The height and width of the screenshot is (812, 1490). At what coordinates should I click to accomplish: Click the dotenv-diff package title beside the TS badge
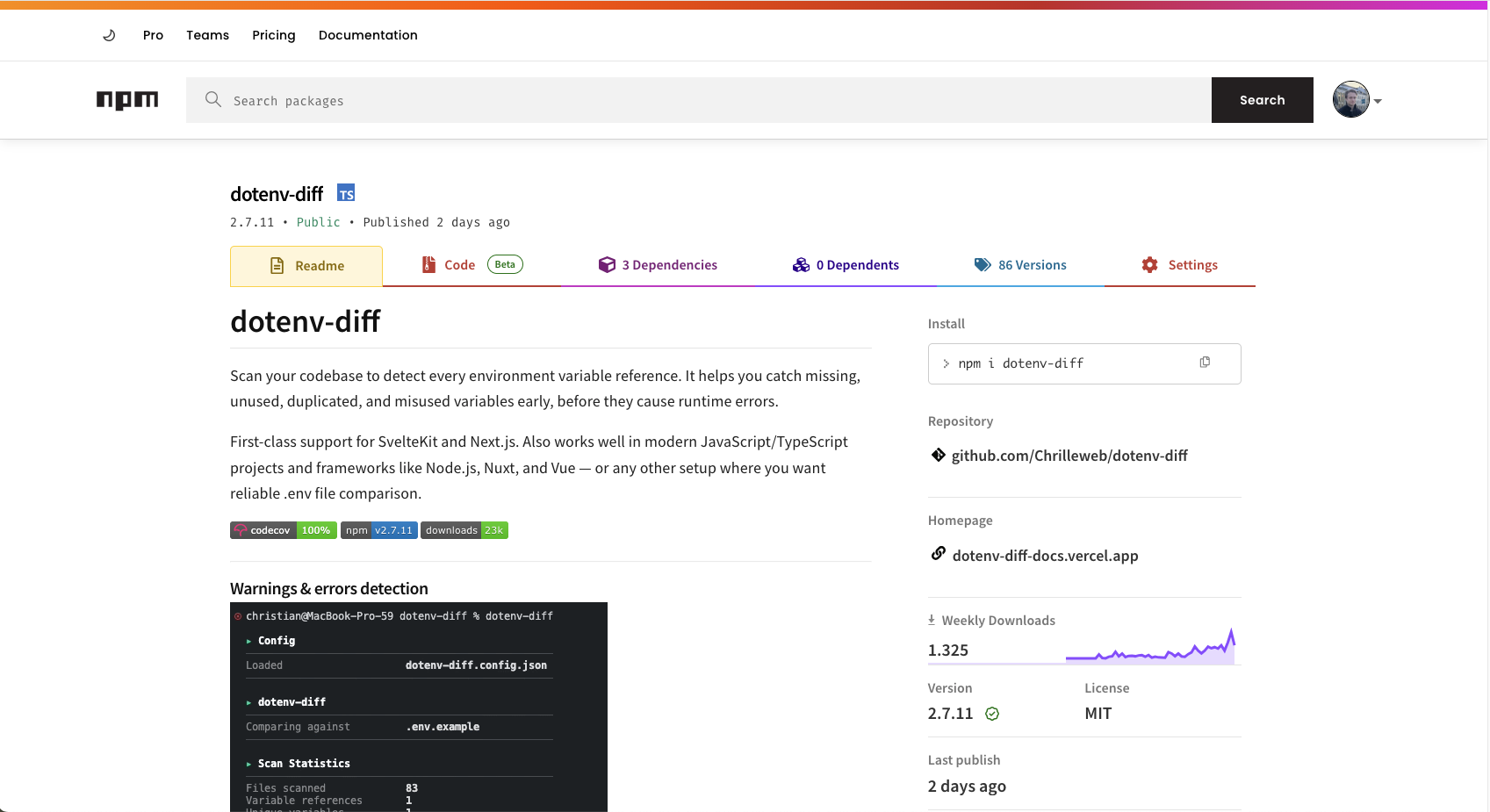pos(277,194)
